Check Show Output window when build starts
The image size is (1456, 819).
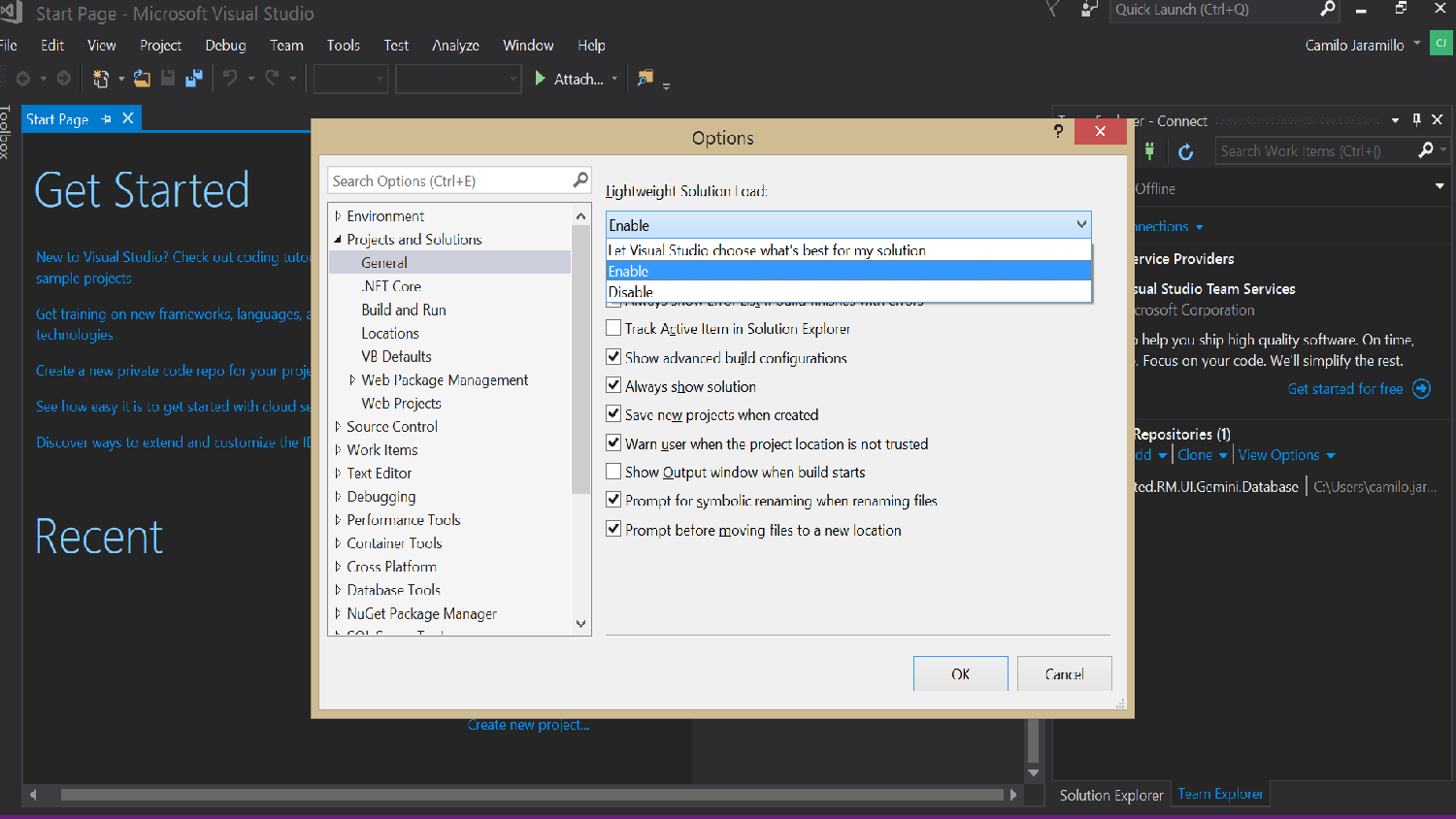coord(613,472)
